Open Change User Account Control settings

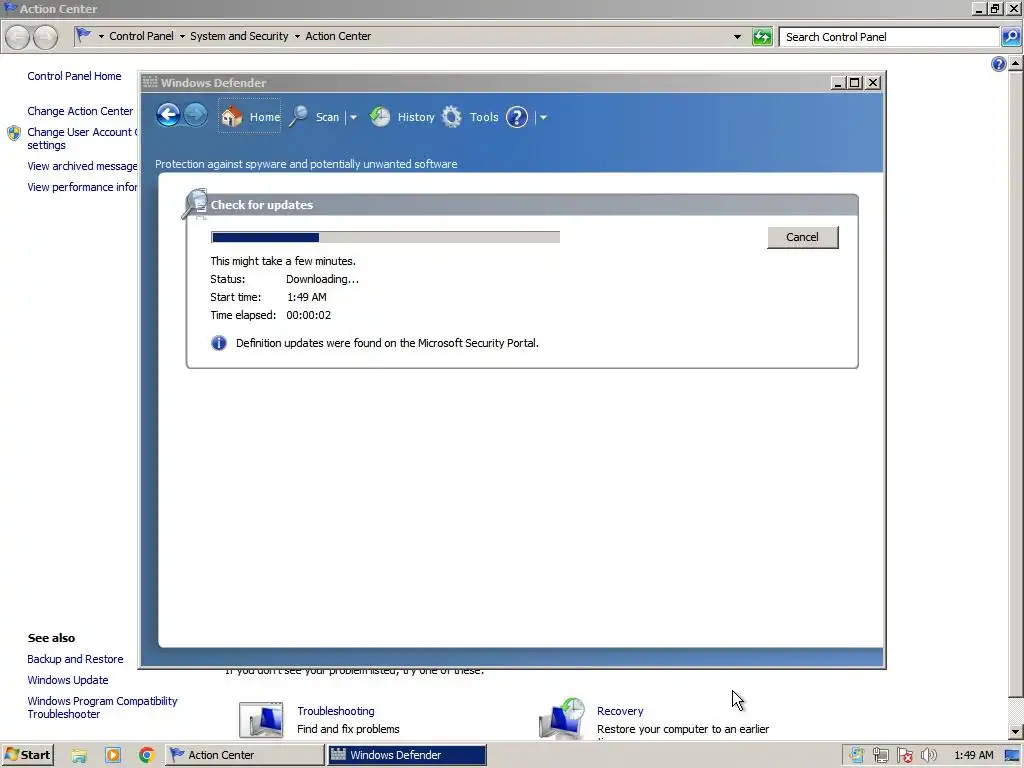coord(82,138)
